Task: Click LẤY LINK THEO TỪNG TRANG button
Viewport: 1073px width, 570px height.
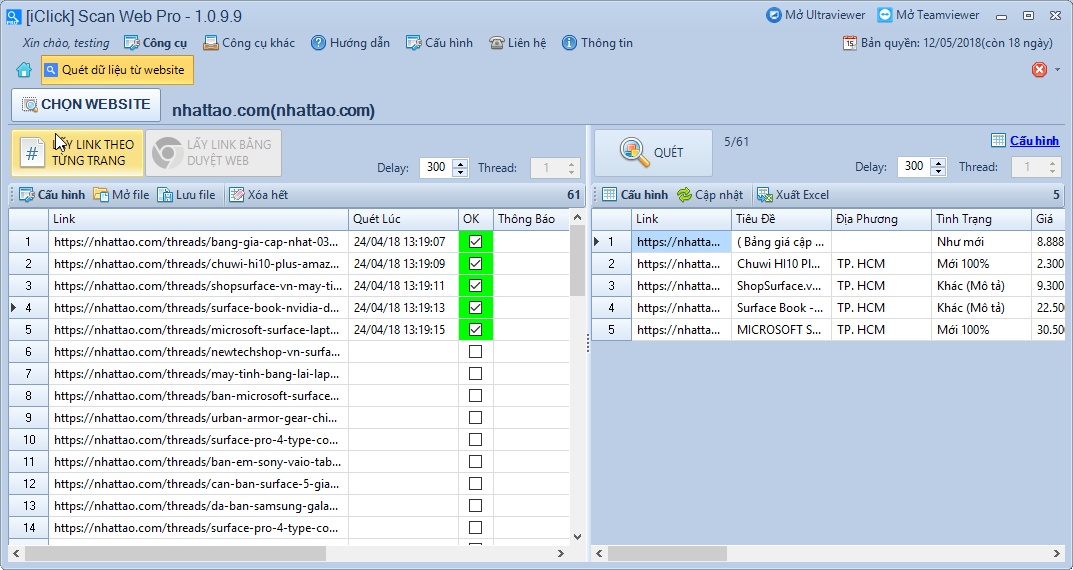Action: [77, 153]
